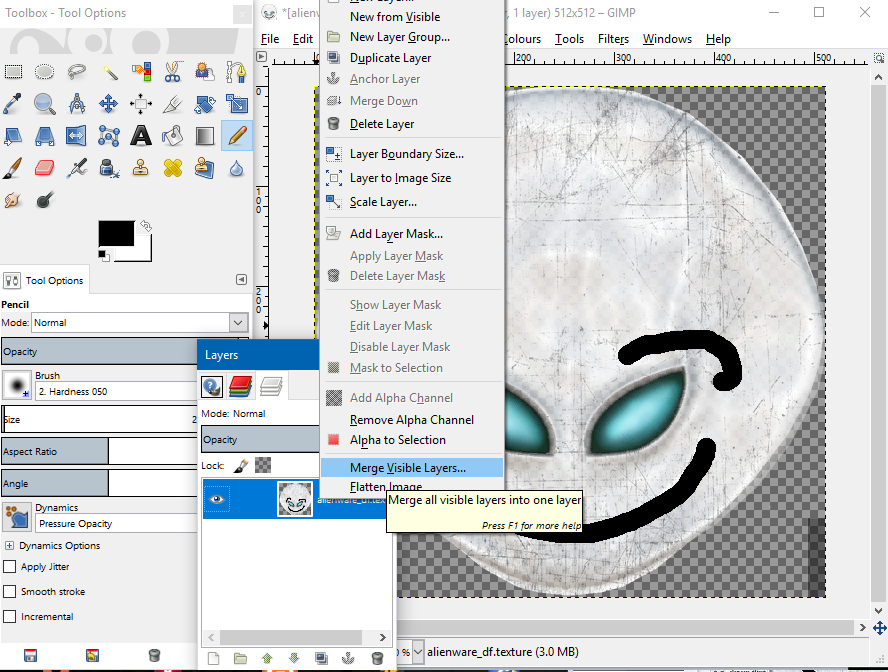Screen dimensions: 888x672
Task: Select the Move tool
Action: click(x=109, y=104)
